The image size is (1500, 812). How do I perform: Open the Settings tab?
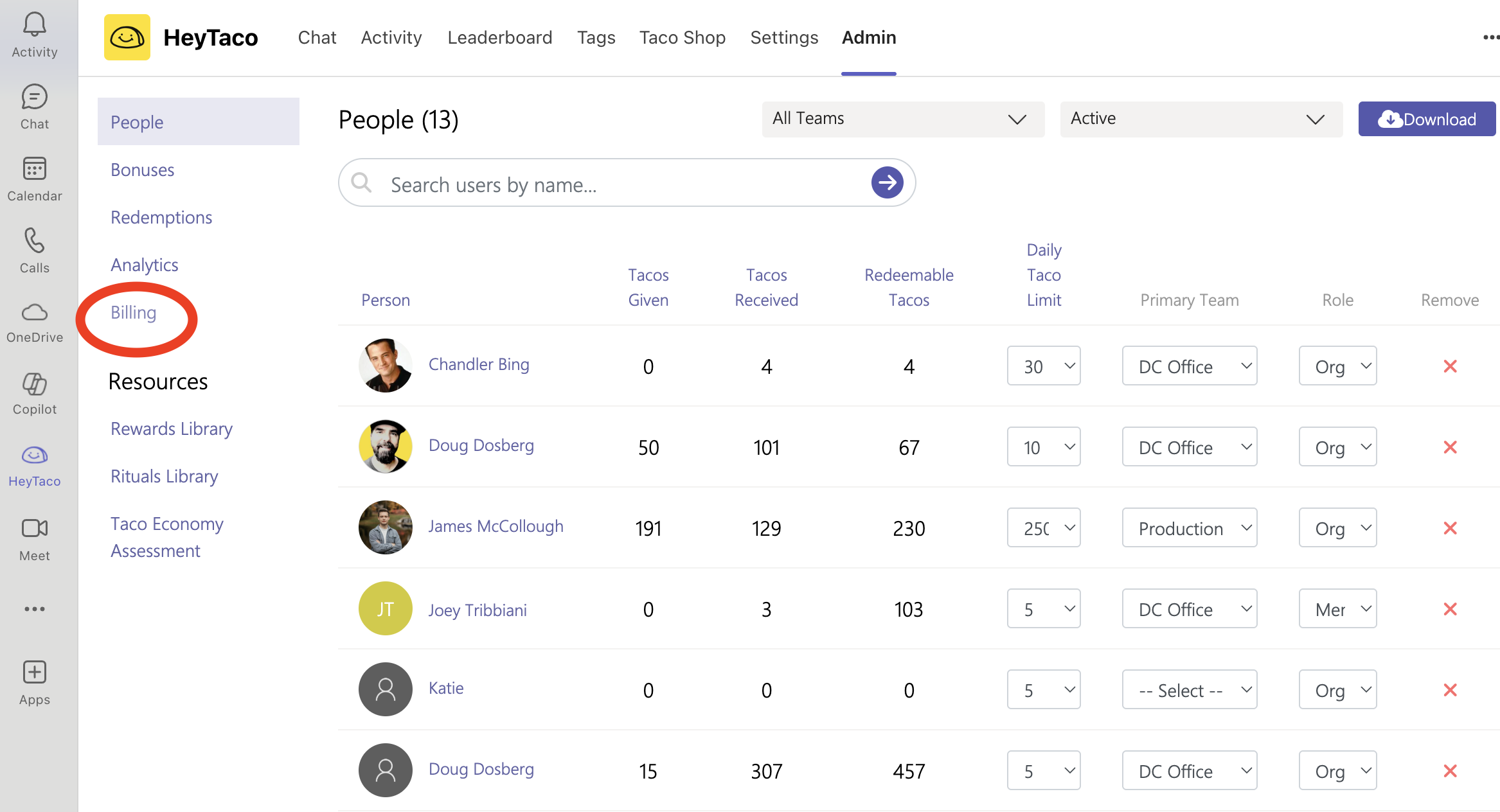point(784,37)
